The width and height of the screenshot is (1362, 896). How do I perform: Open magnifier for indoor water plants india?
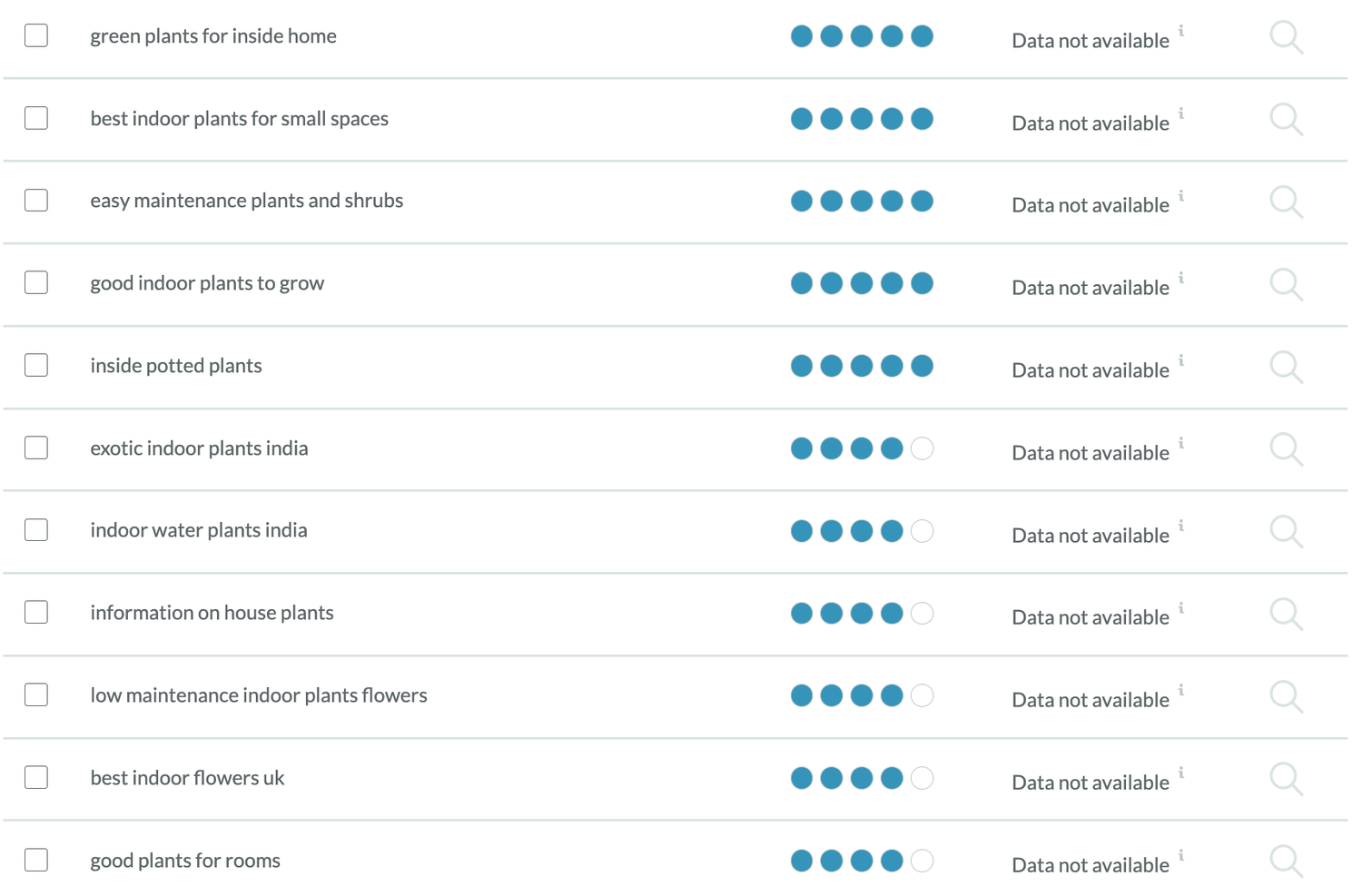click(x=1286, y=531)
